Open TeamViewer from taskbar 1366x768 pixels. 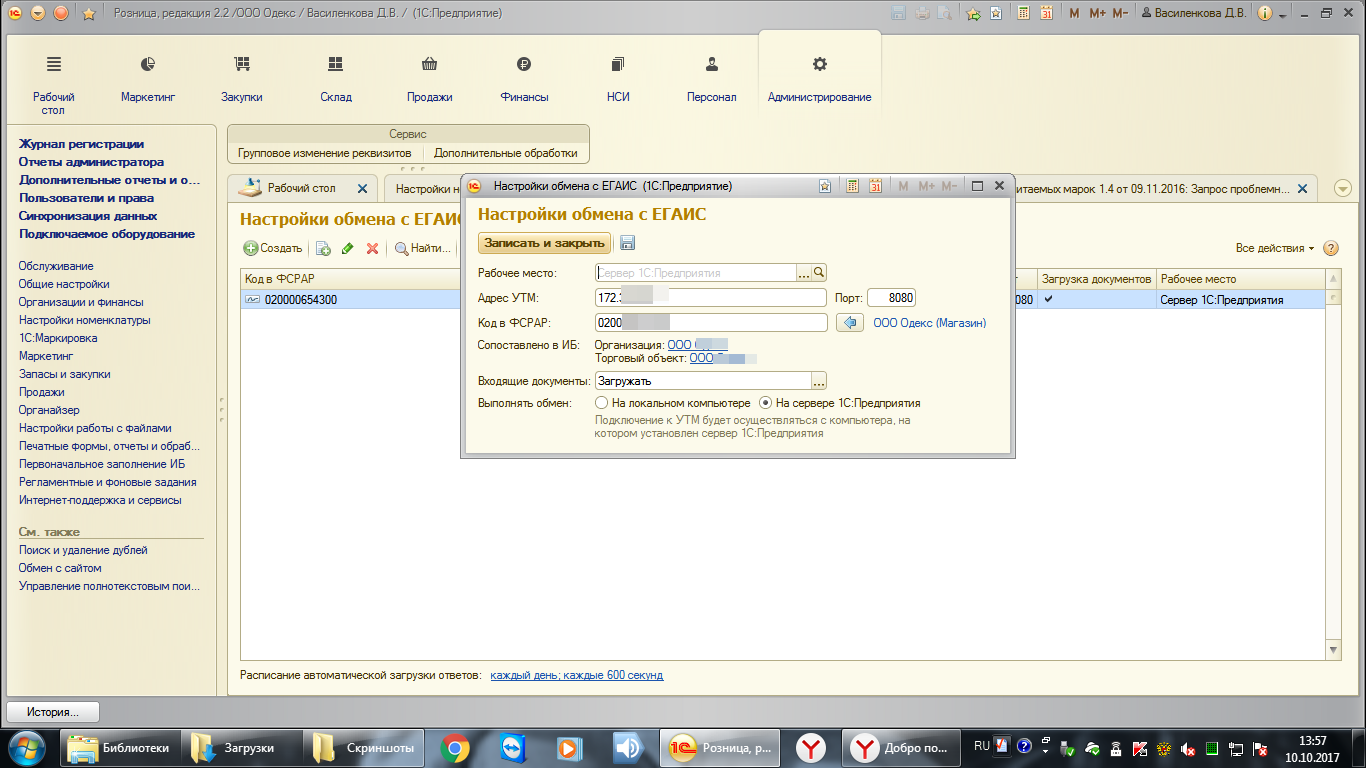pyautogui.click(x=511, y=748)
